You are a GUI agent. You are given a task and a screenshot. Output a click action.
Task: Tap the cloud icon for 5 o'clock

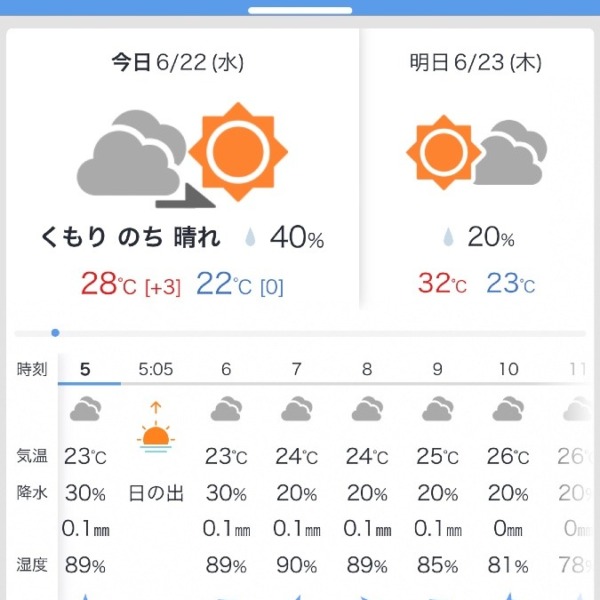(x=85, y=409)
